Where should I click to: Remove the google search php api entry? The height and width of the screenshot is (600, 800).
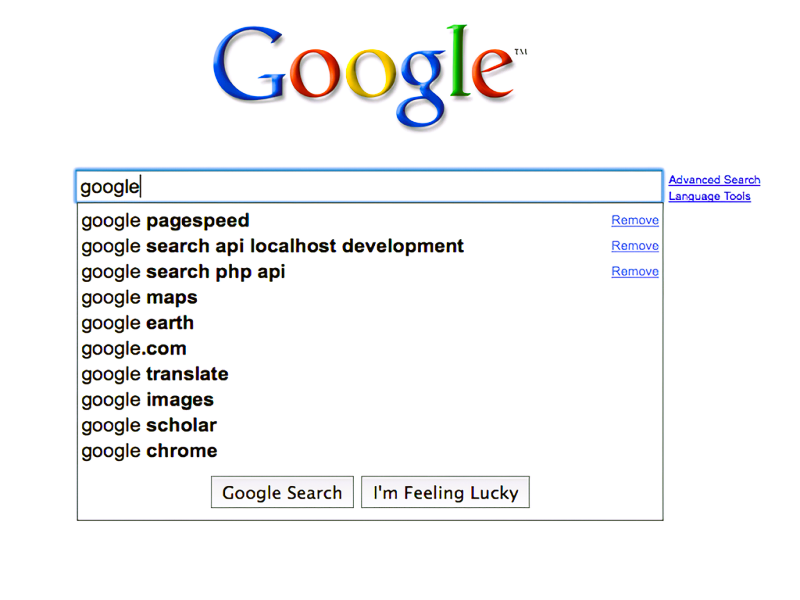pos(635,271)
